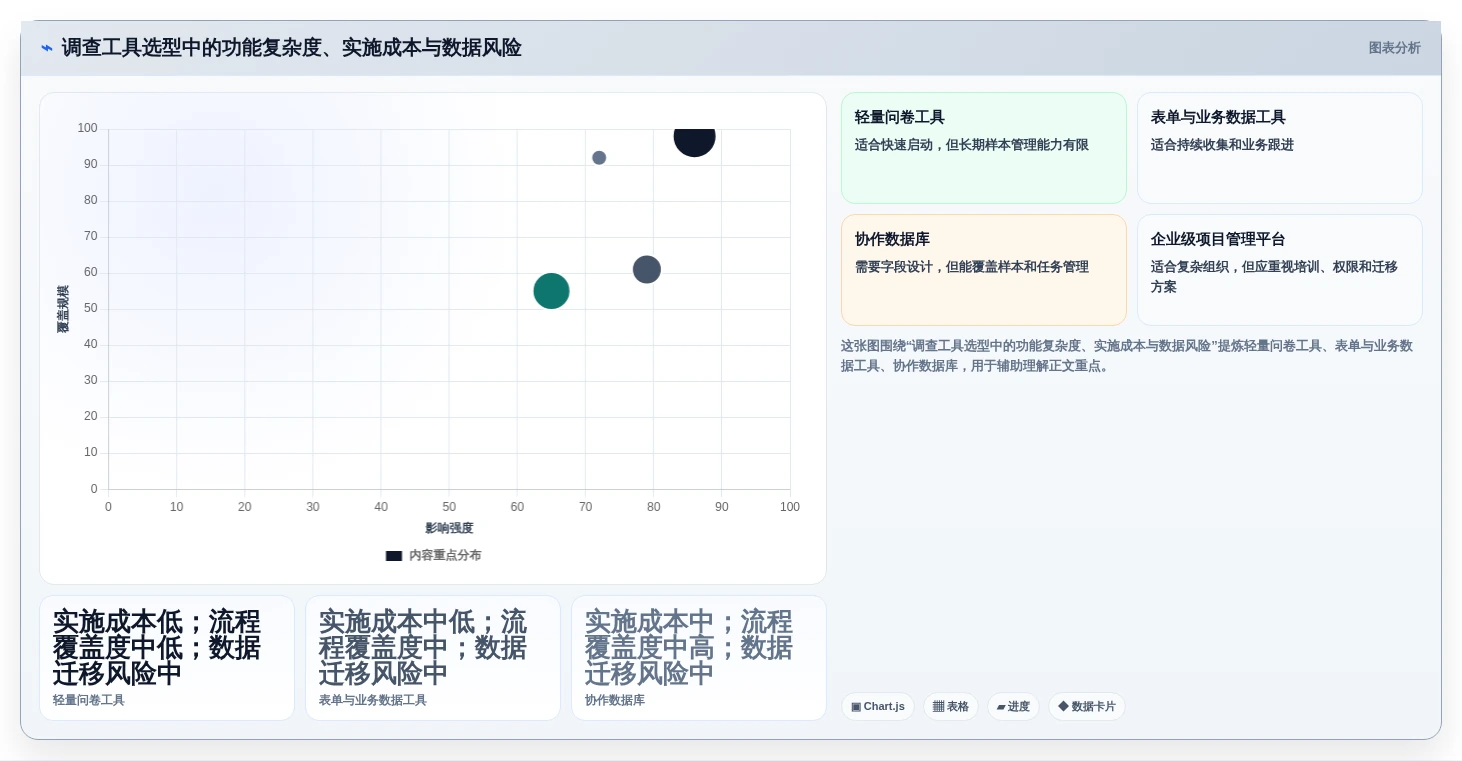Screen dimensions: 1462x761
Task: Click the 图表分析 label in the header
Action: coord(1394,48)
